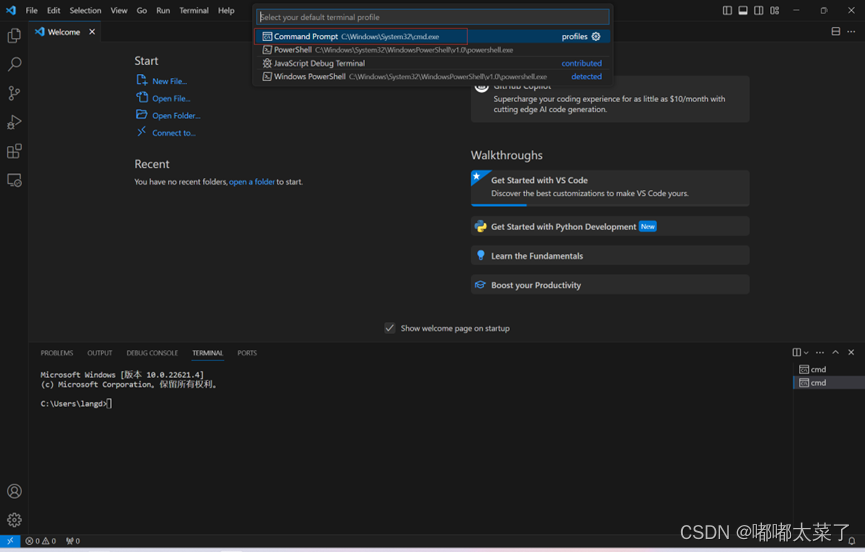This screenshot has height=552, width=865.
Task: Toggle the primary side bar layout icon
Action: 727,10
